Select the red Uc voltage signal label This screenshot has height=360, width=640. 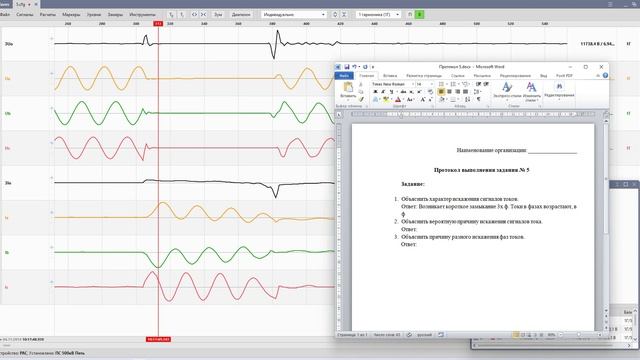pos(7,148)
